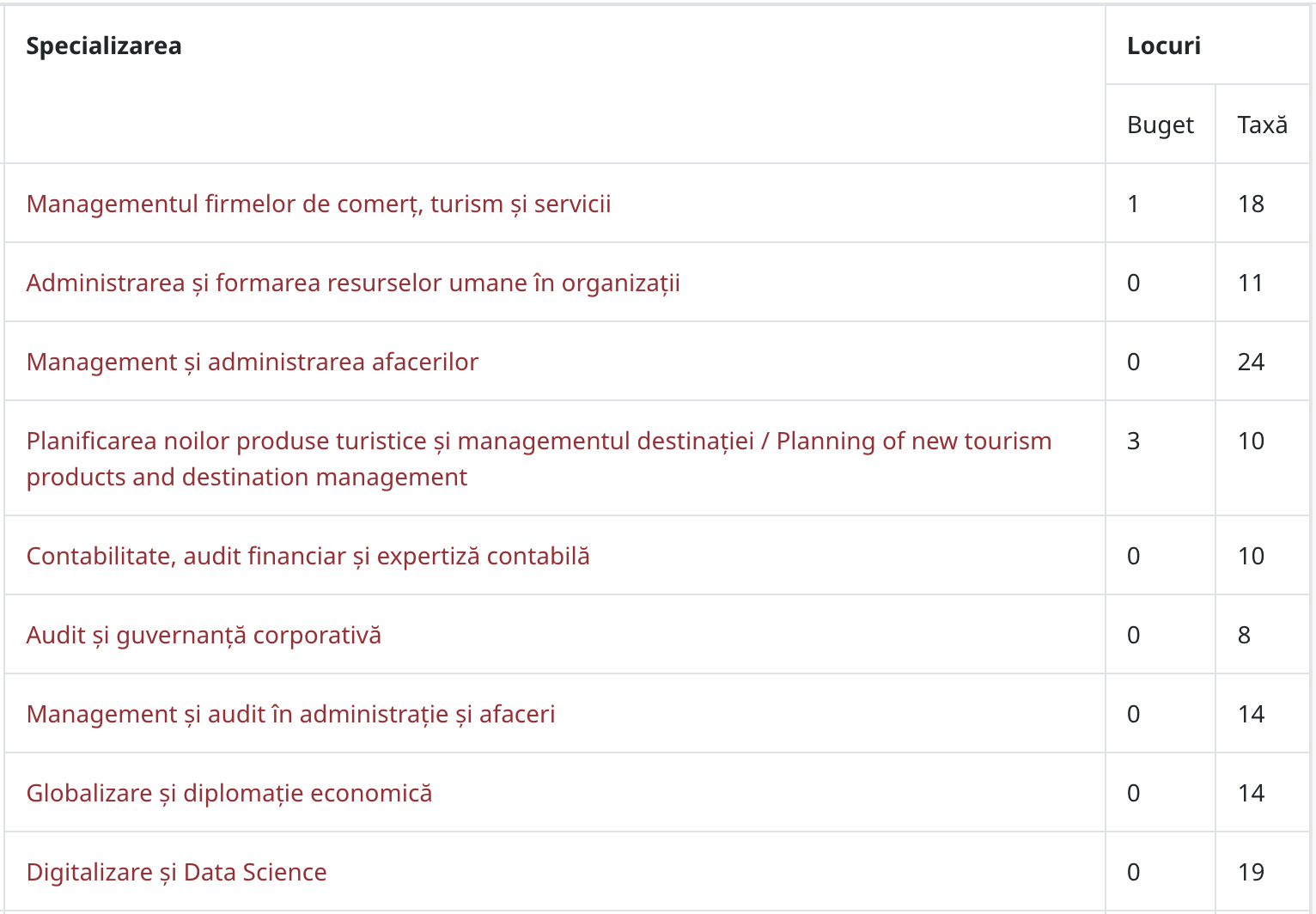Click the Taxă subheader cell

(x=1263, y=125)
